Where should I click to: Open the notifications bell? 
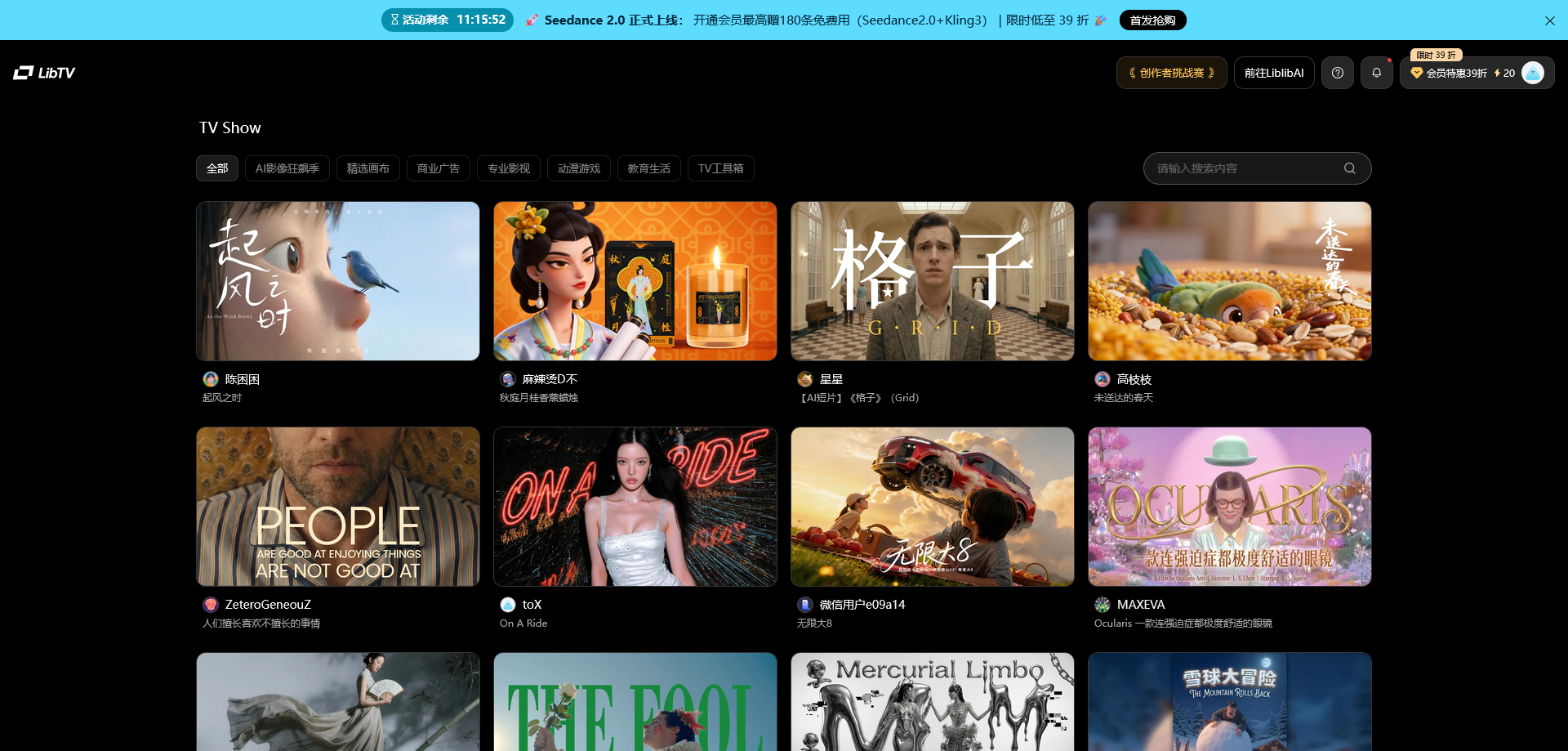[x=1376, y=73]
